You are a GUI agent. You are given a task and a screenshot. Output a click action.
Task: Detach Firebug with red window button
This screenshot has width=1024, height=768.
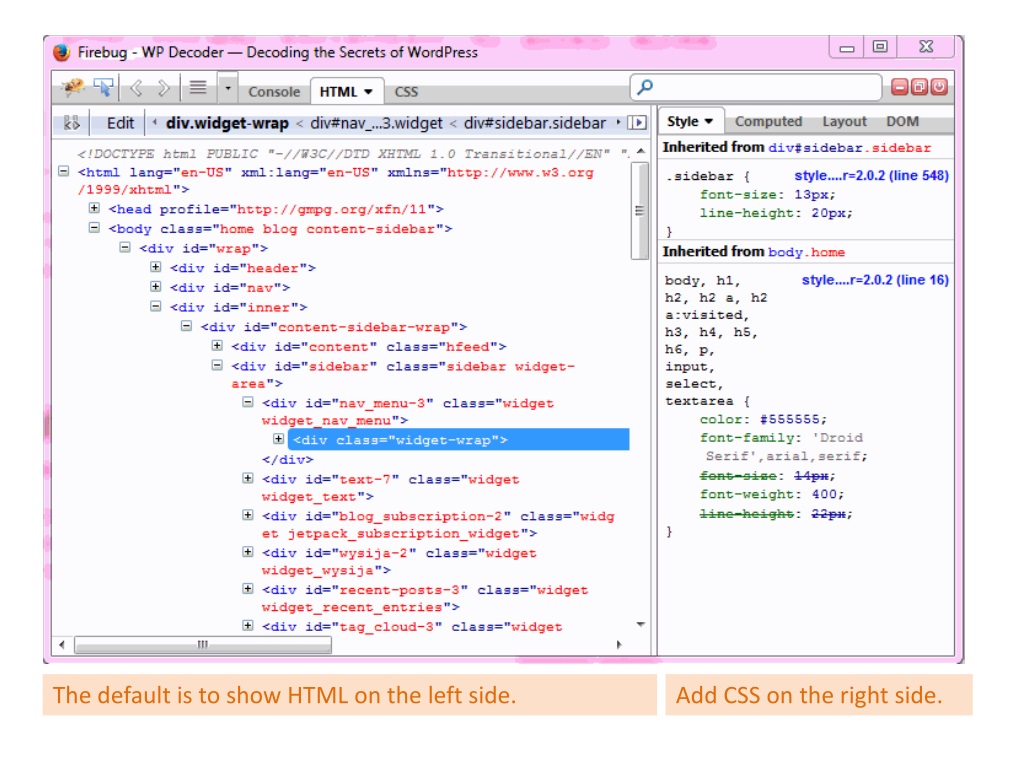point(920,88)
